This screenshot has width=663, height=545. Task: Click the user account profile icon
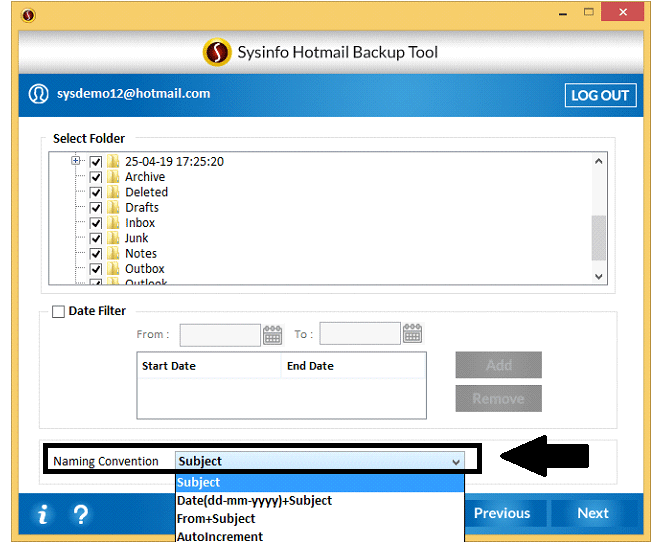(x=38, y=94)
